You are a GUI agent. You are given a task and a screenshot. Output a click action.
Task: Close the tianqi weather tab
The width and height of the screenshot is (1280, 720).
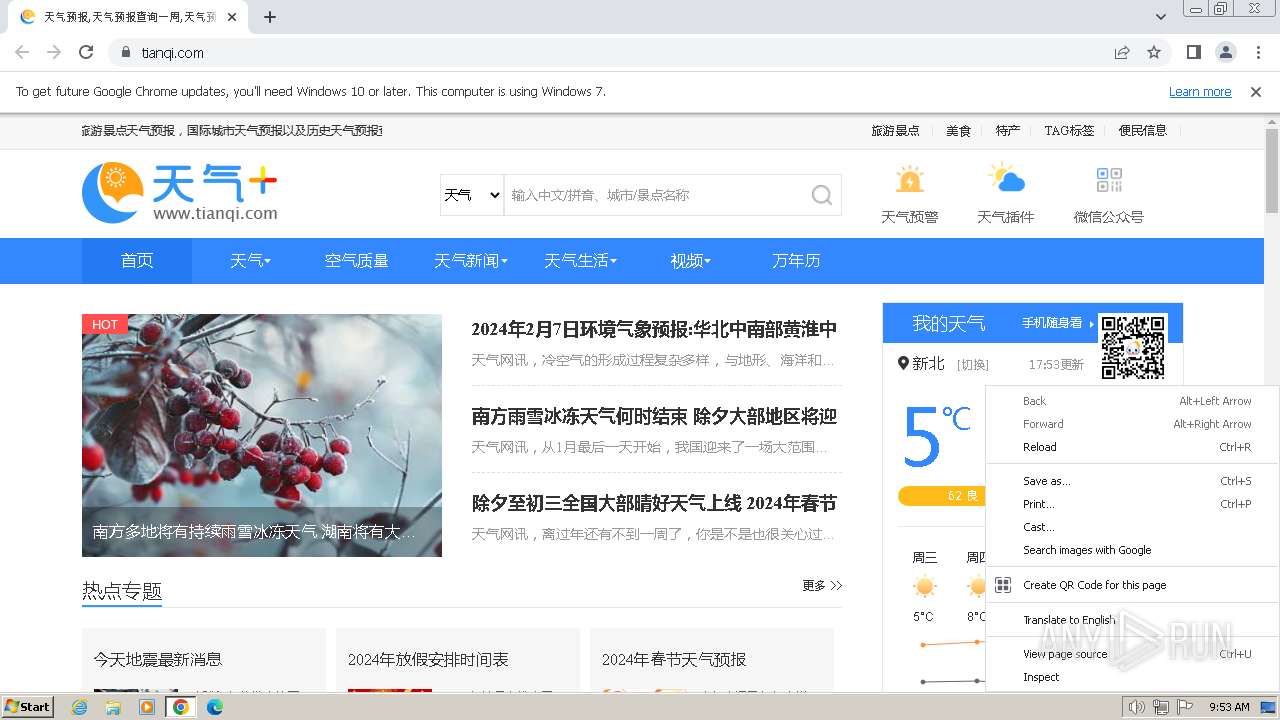(x=233, y=17)
